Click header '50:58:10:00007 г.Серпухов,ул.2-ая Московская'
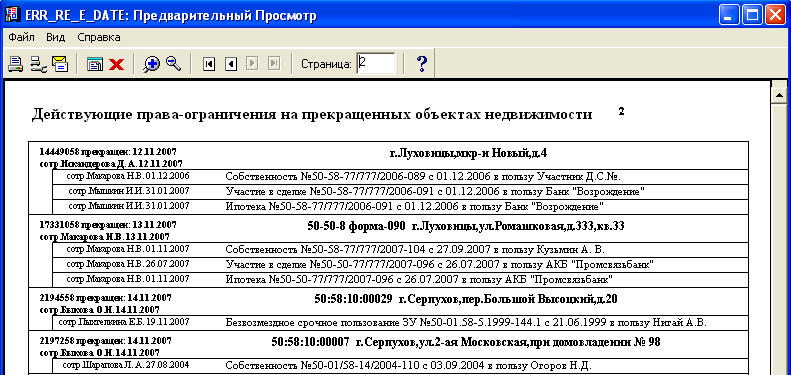Viewport: 791px width, 375px height. pos(466,342)
